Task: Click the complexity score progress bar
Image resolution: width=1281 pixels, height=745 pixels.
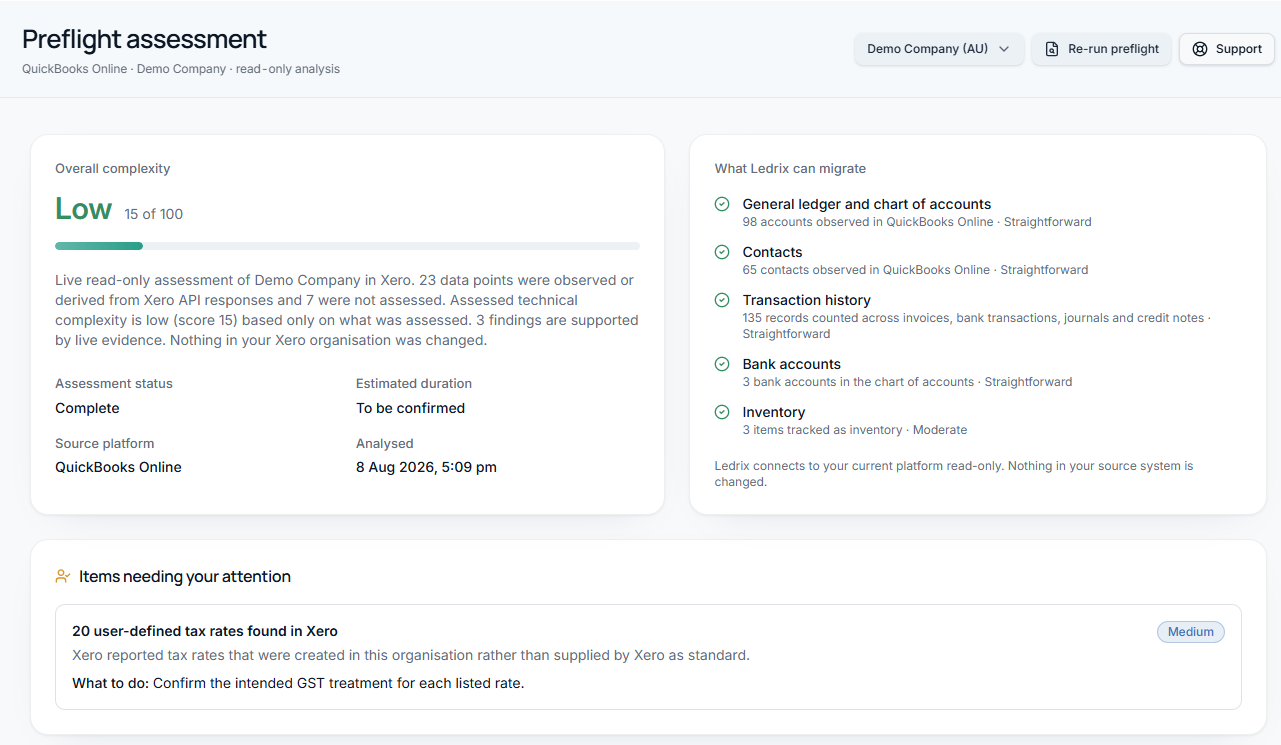Action: [x=347, y=246]
